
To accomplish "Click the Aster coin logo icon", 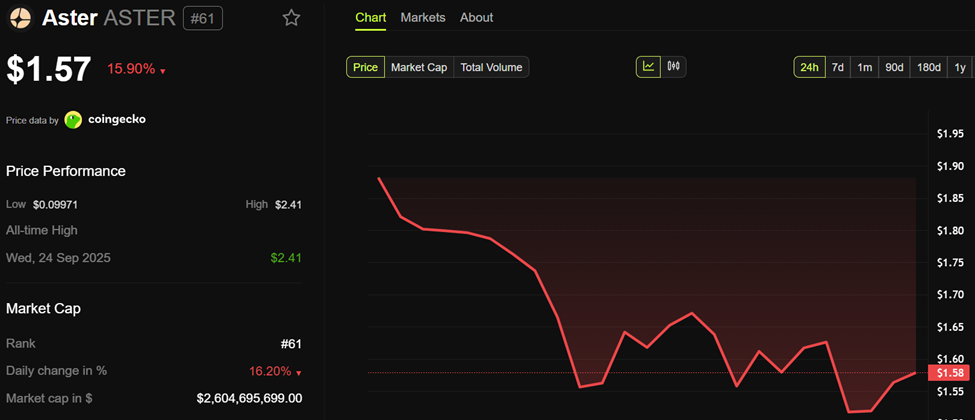I will [19, 18].
